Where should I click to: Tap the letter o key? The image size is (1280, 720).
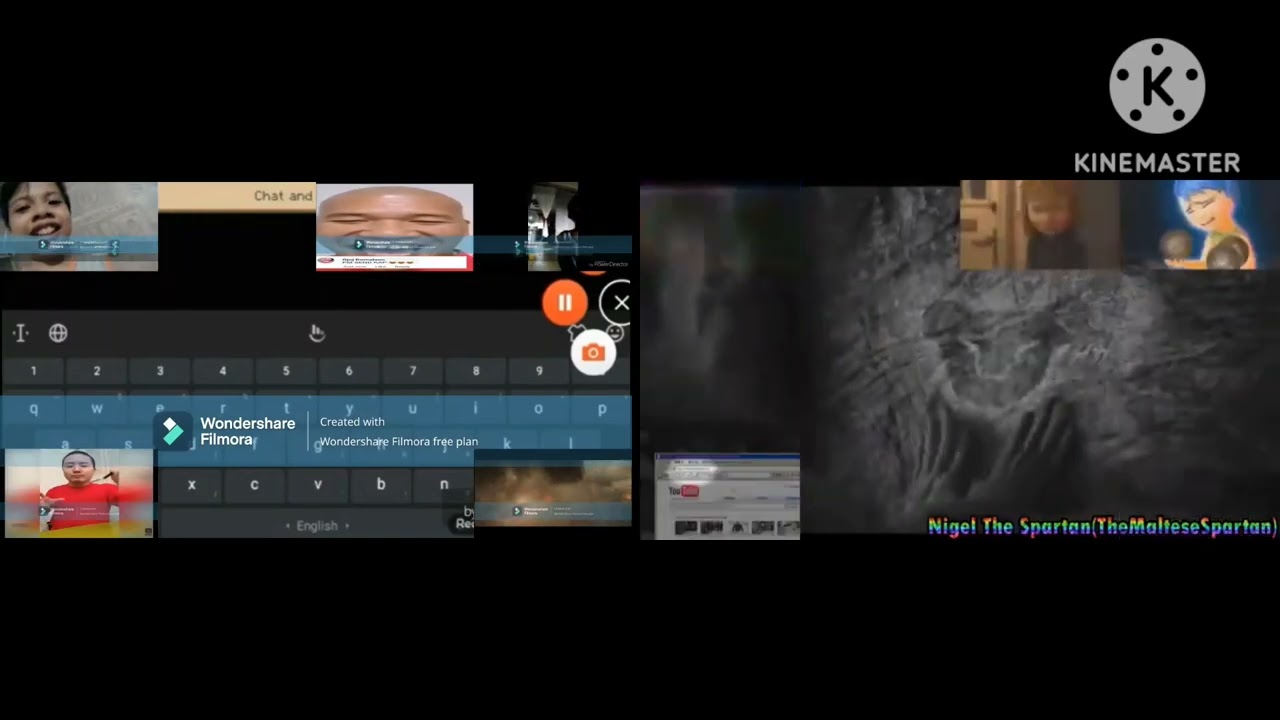point(539,408)
